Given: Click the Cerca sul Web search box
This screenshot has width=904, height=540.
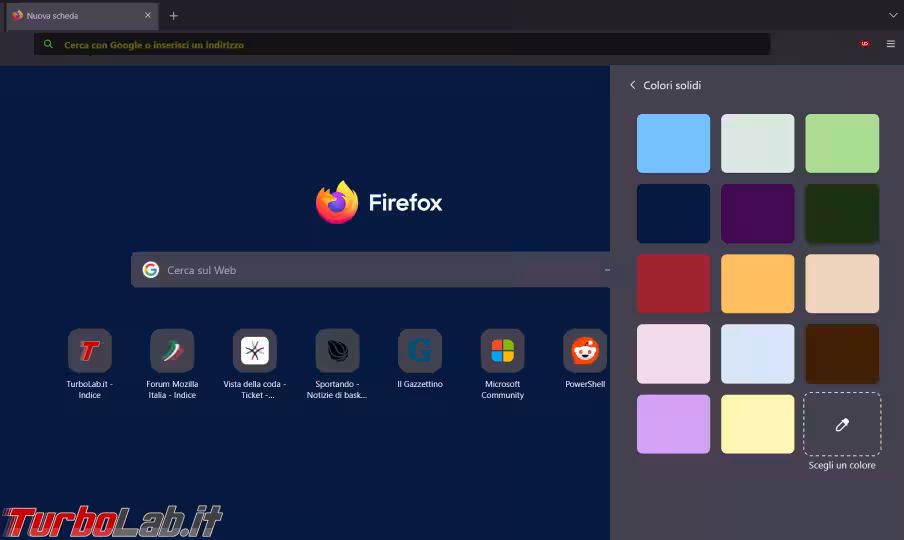Looking at the screenshot, I should pyautogui.click(x=371, y=270).
